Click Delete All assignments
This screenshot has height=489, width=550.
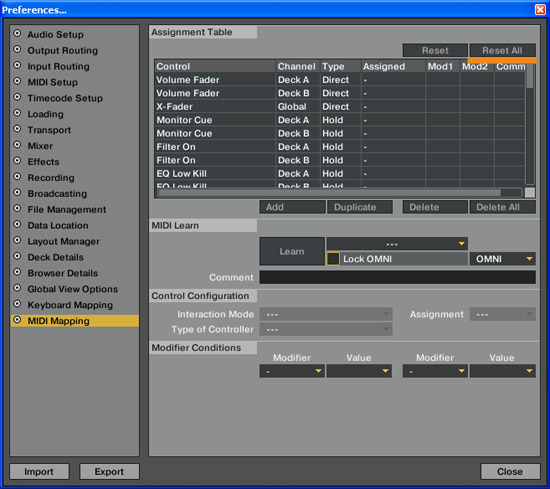coord(502,207)
